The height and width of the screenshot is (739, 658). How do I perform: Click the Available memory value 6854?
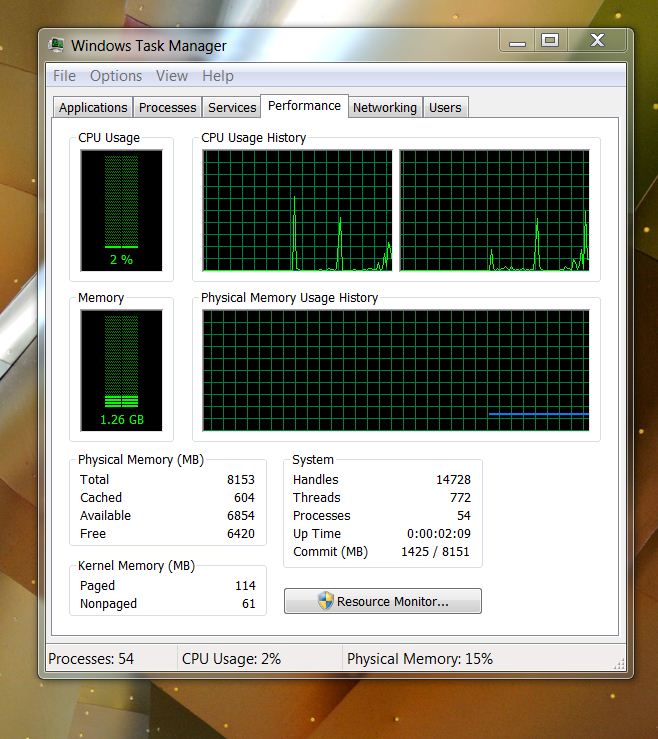[240, 515]
